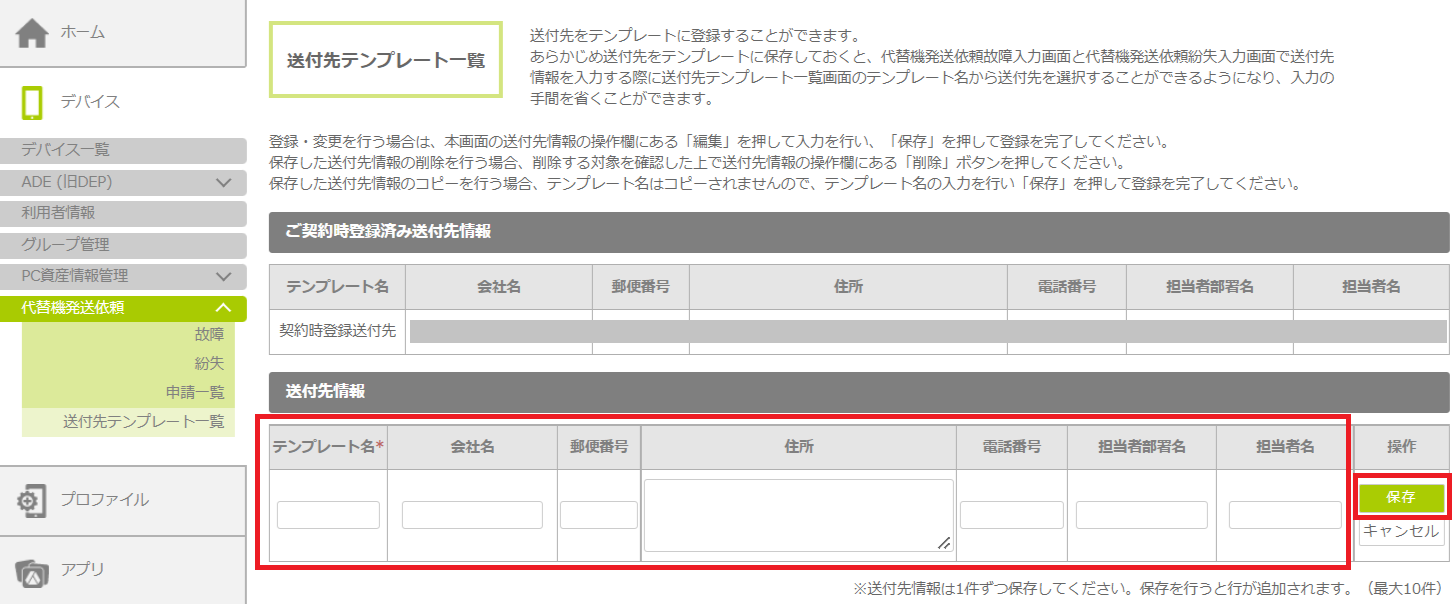Collapse the 代替機発送依頼 section chevron
Image resolution: width=1454 pixels, height=604 pixels.
coord(223,308)
